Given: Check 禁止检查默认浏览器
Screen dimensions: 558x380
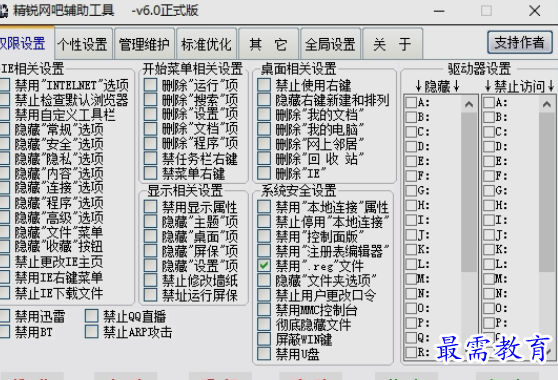Looking at the screenshot, I should pos(4,100).
